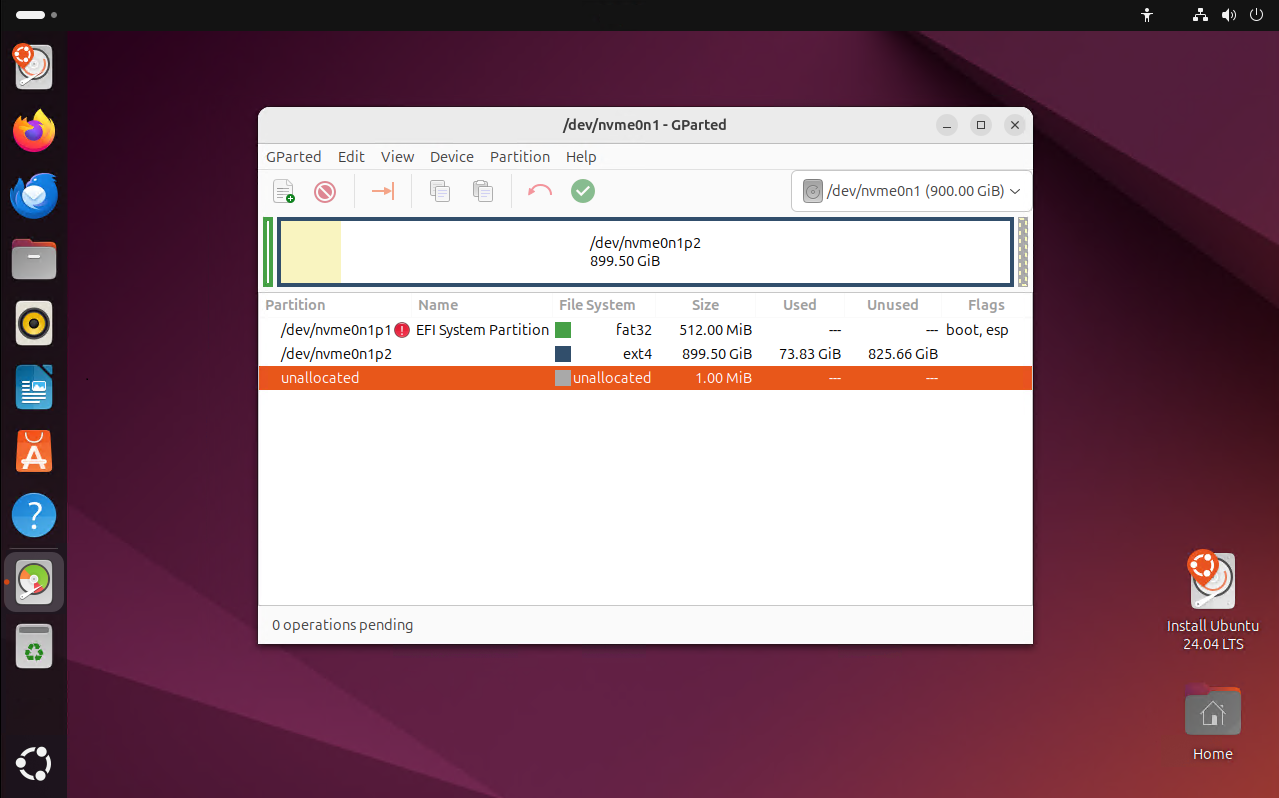The width and height of the screenshot is (1279, 798).
Task: Expand the /dev/nvme0n1 device selector
Action: click(1015, 191)
